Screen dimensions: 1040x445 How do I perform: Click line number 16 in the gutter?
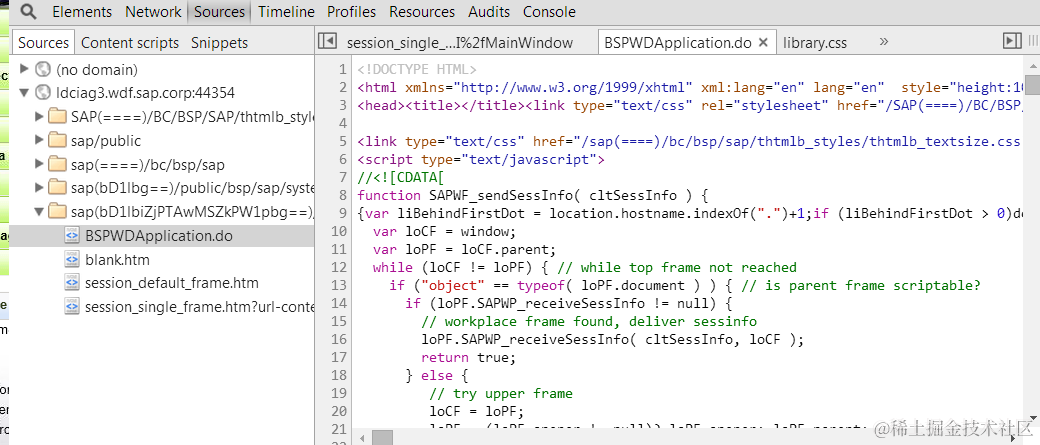point(338,339)
